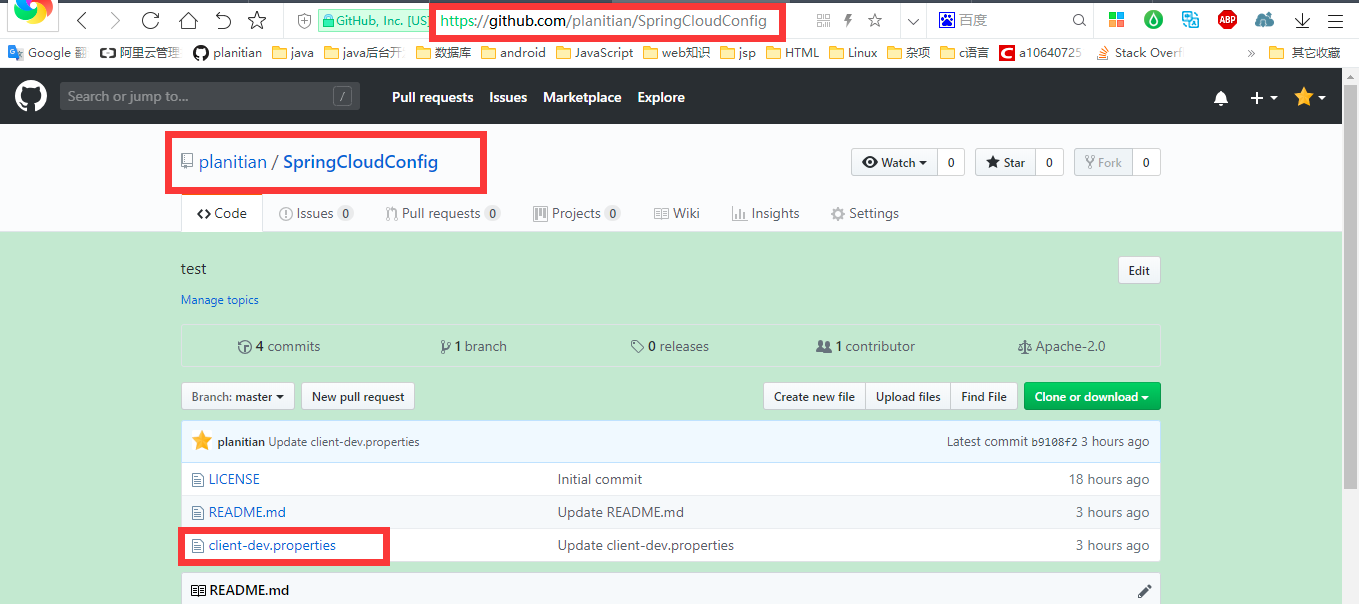Viewport: 1359px width, 604px height.
Task: Open the LICENSE file
Action: 234,479
